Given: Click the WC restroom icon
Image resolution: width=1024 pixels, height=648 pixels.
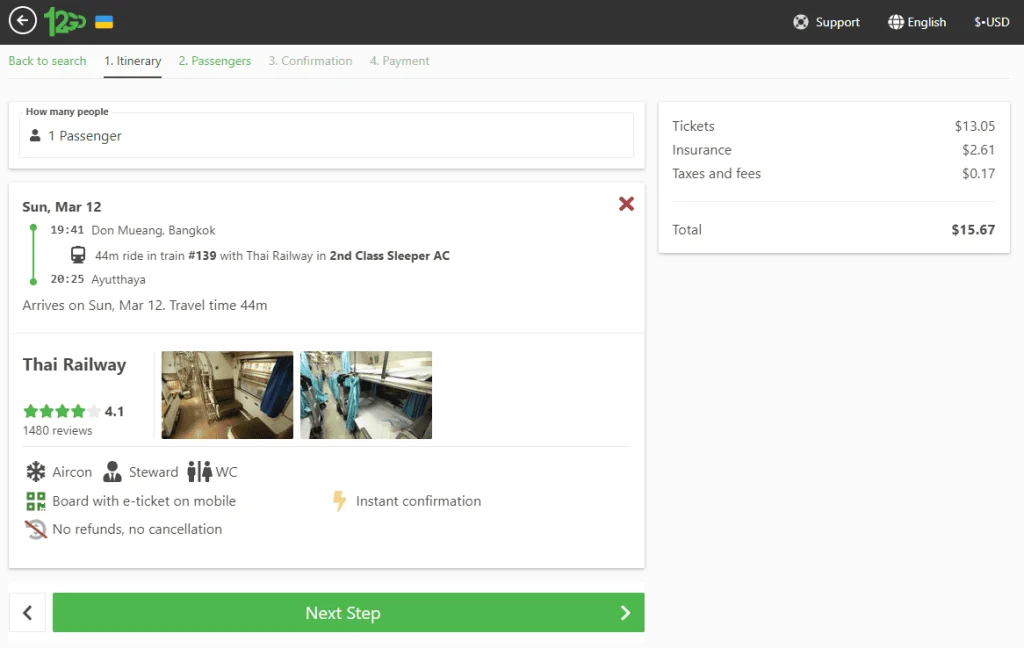Looking at the screenshot, I should click(x=199, y=472).
